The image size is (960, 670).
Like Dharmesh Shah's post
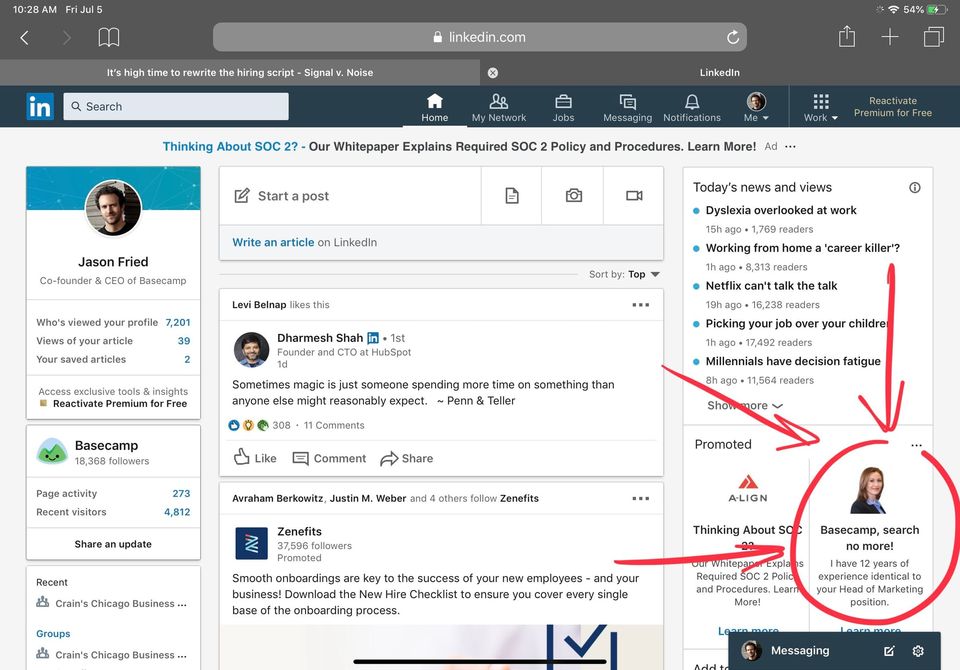(x=255, y=458)
